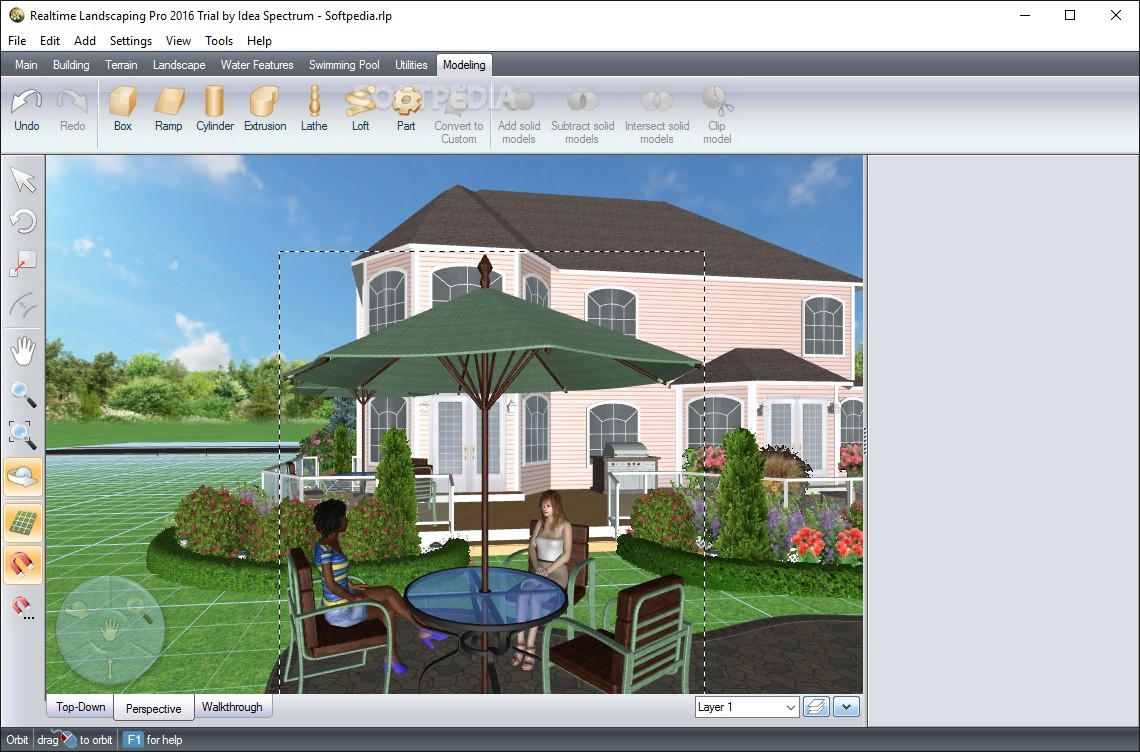Image resolution: width=1140 pixels, height=752 pixels.
Task: Close the Realtime Landscaping window
Action: point(1116,15)
